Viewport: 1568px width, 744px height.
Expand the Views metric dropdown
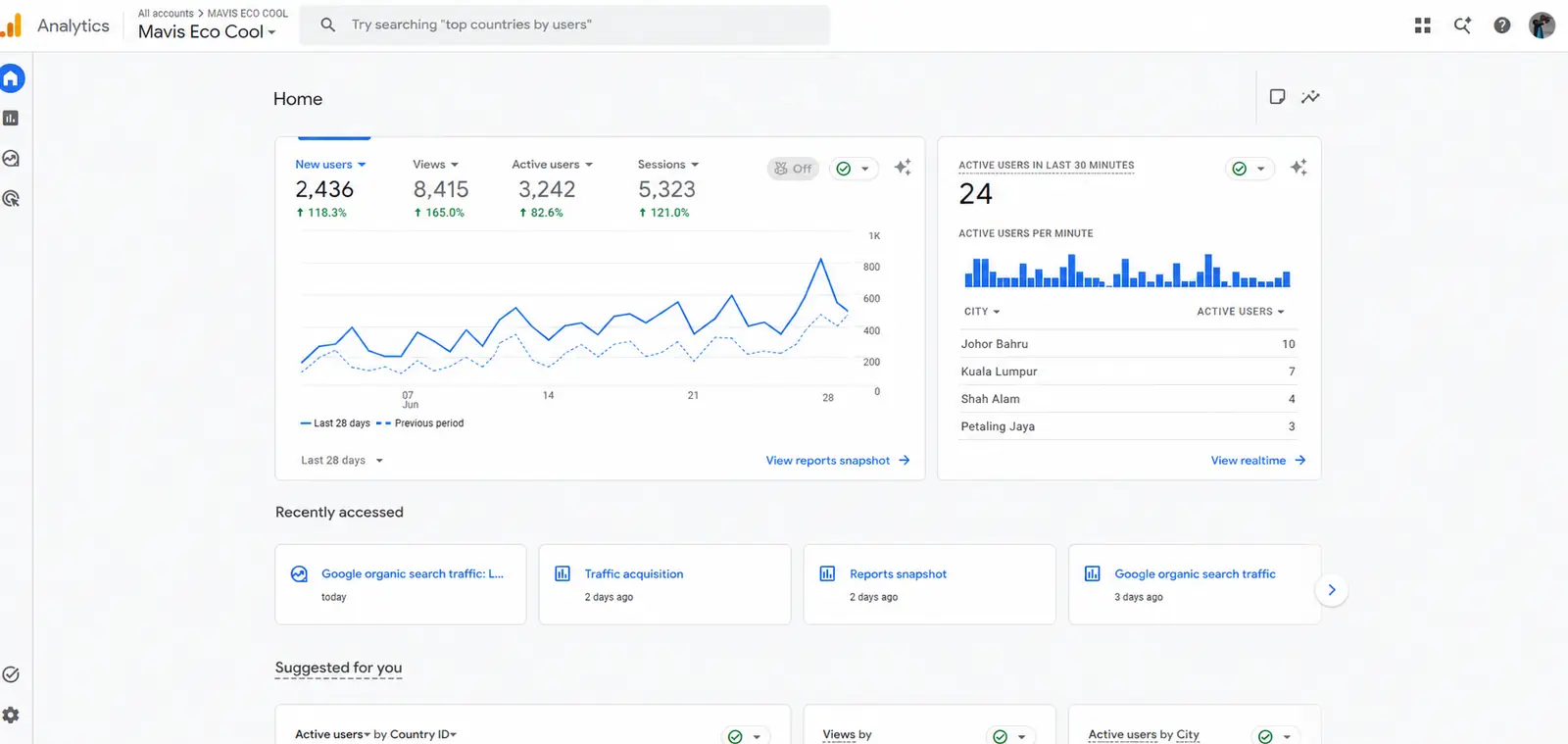point(435,165)
